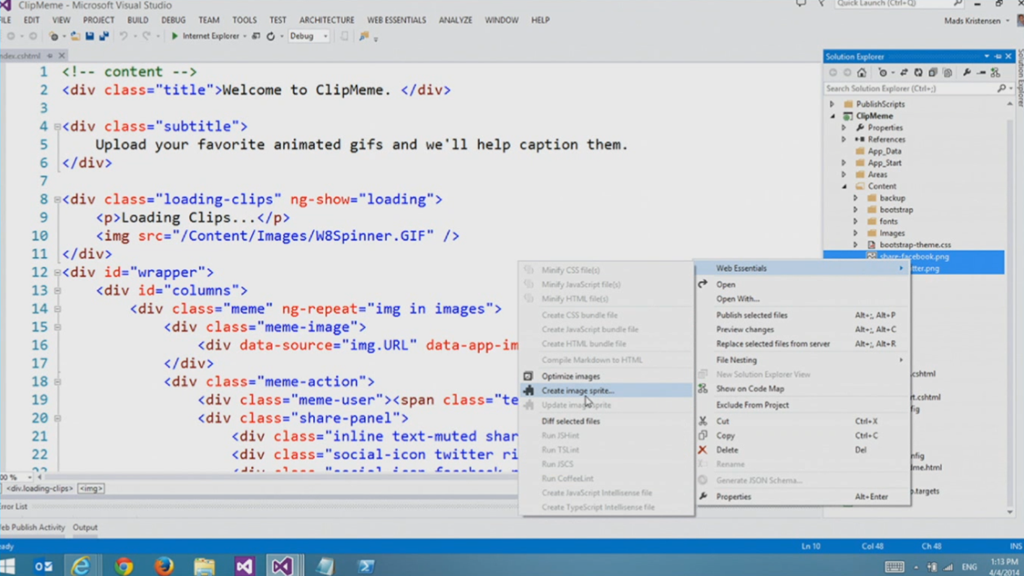Click the wrench Properties icon in Solution Explorer toolbar
The width and height of the screenshot is (1024, 576).
tap(967, 72)
